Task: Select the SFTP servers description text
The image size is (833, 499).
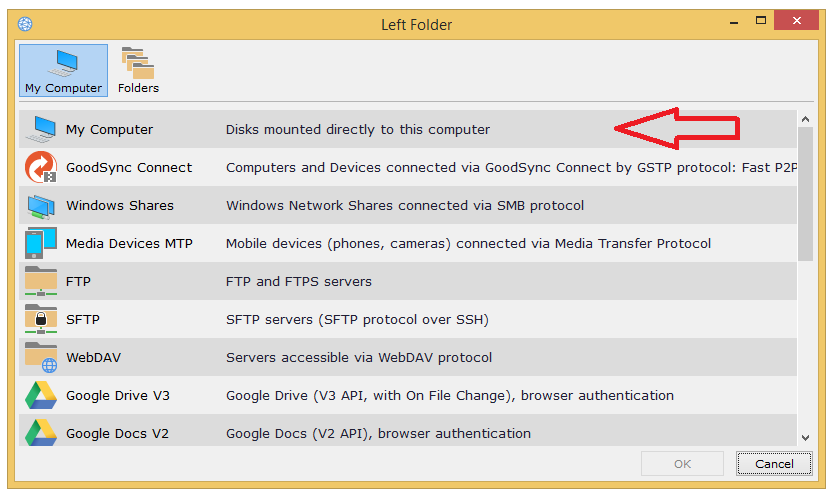Action: (x=356, y=320)
